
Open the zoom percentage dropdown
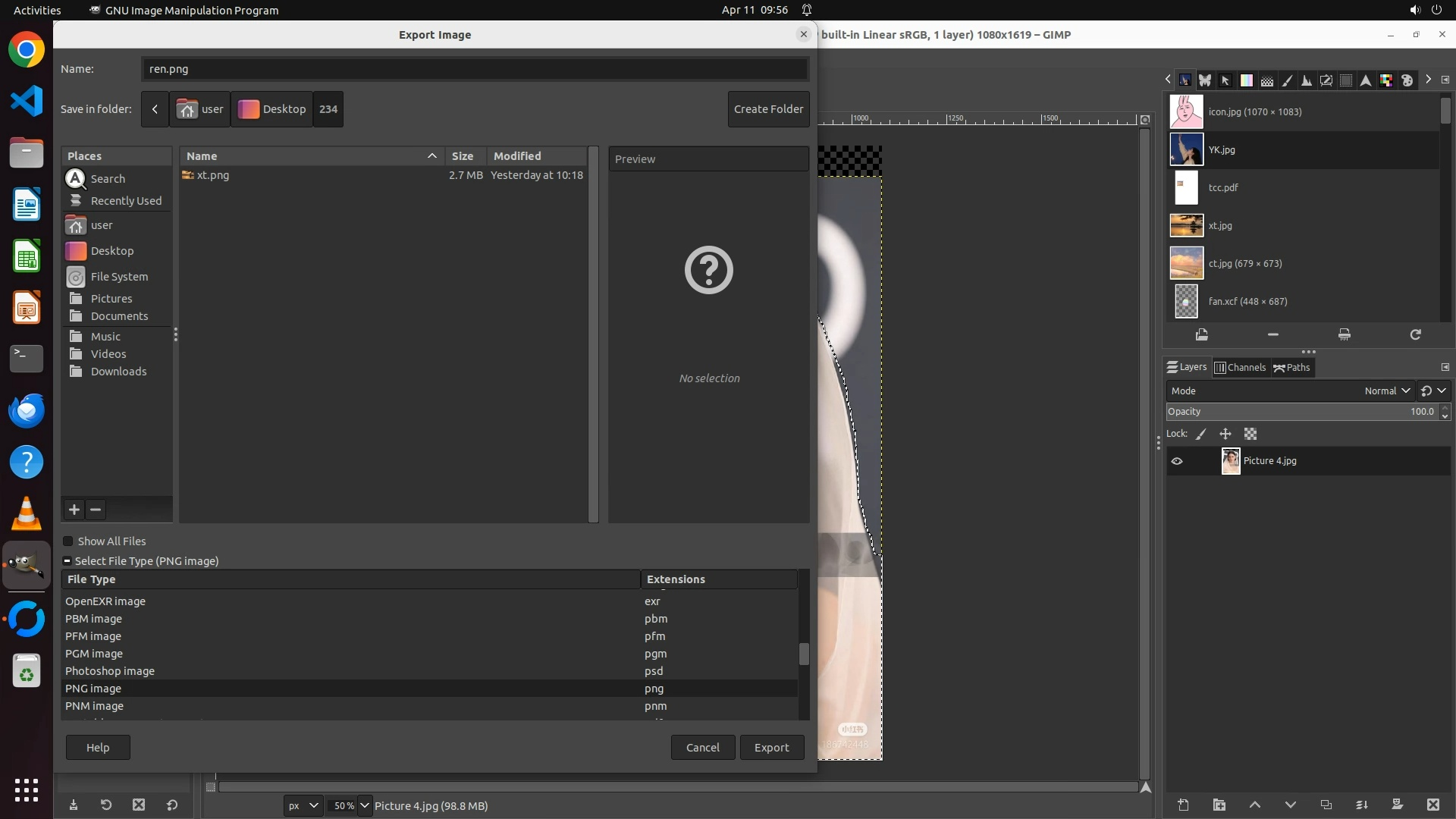365,805
